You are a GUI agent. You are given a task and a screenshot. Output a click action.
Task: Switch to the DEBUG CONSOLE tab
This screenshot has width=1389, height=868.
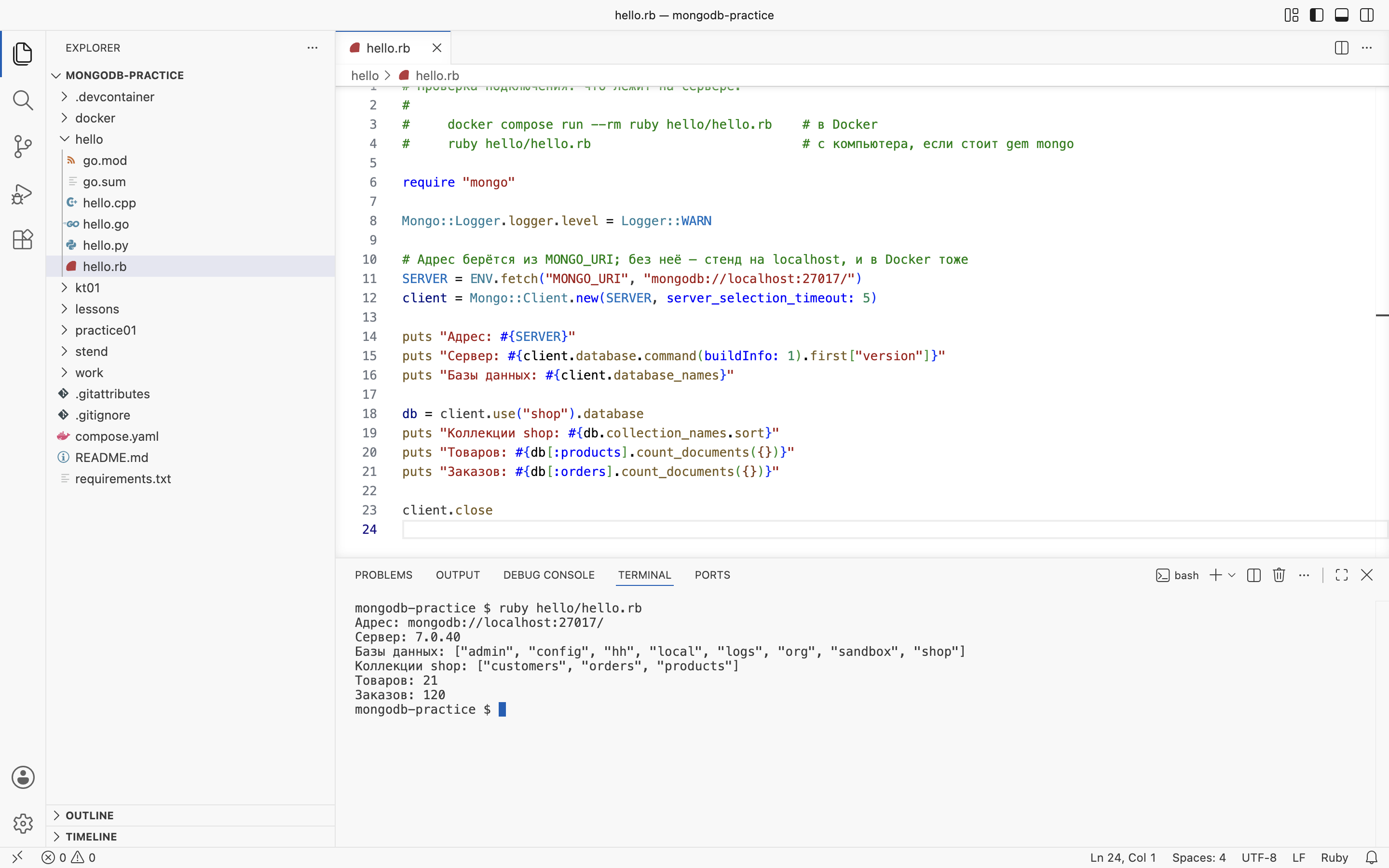pos(549,575)
